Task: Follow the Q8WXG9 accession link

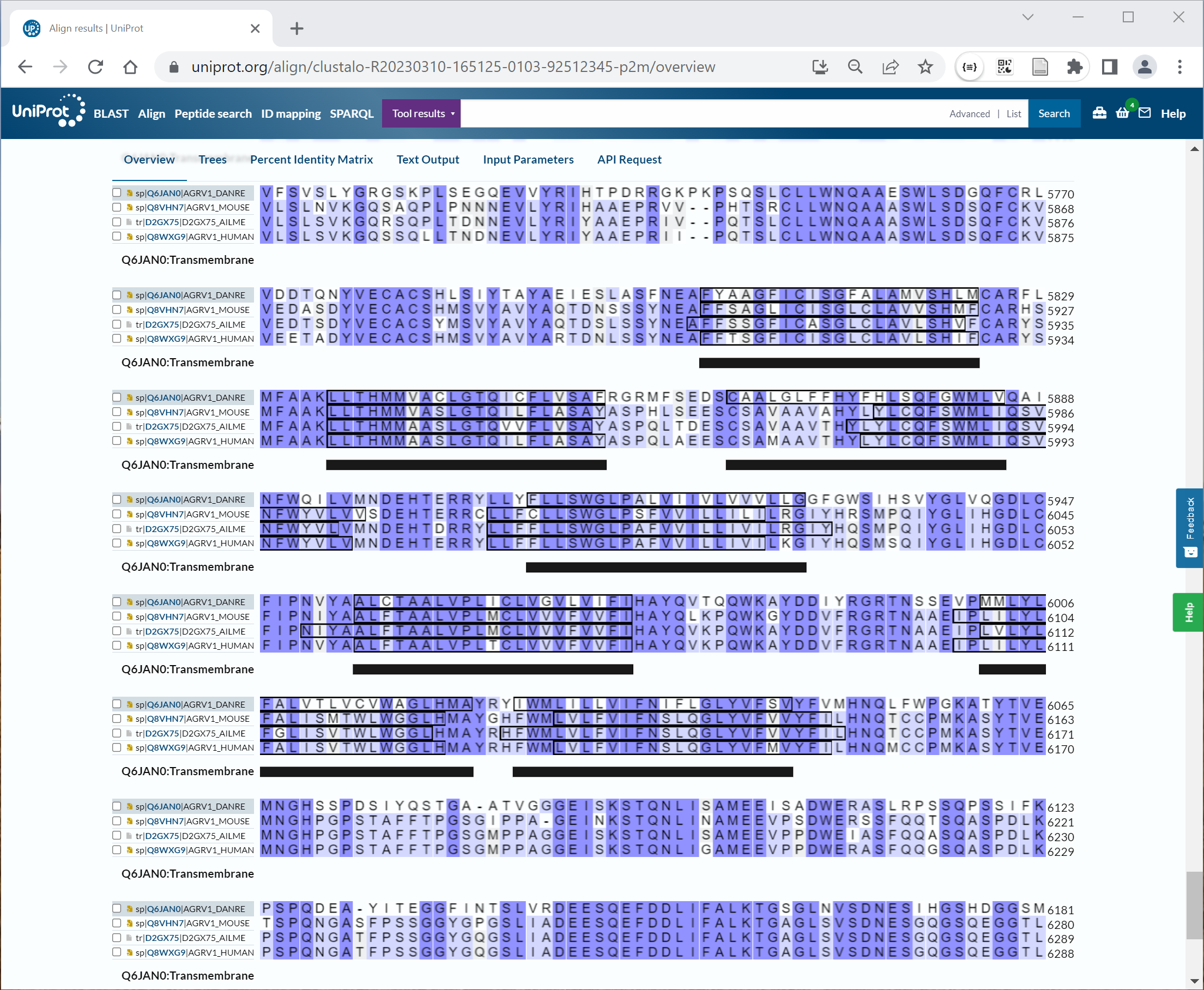Action: click(166, 237)
